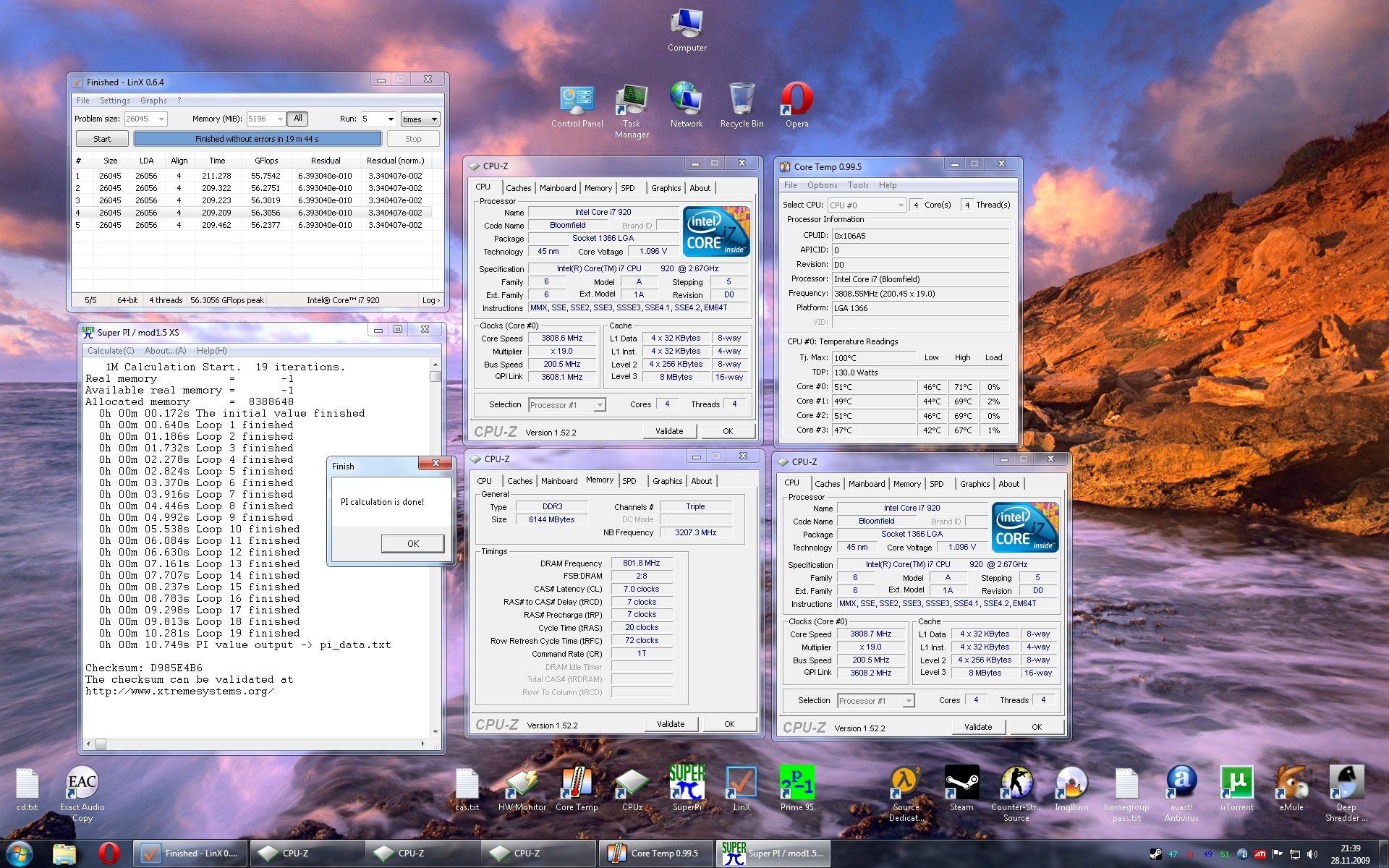Image resolution: width=1389 pixels, height=868 pixels.
Task: Click the Opera icon in the taskbar
Action: (109, 854)
